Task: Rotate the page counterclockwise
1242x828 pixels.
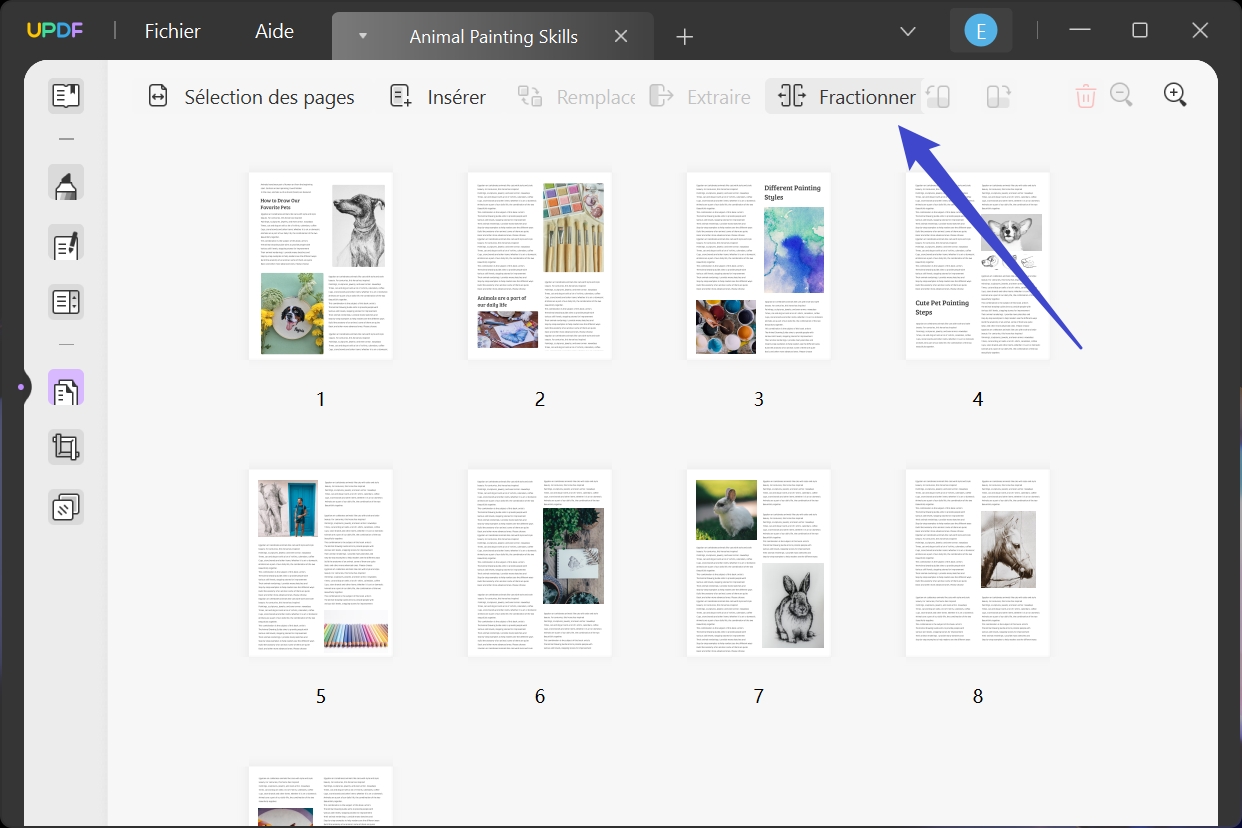Action: click(937, 95)
